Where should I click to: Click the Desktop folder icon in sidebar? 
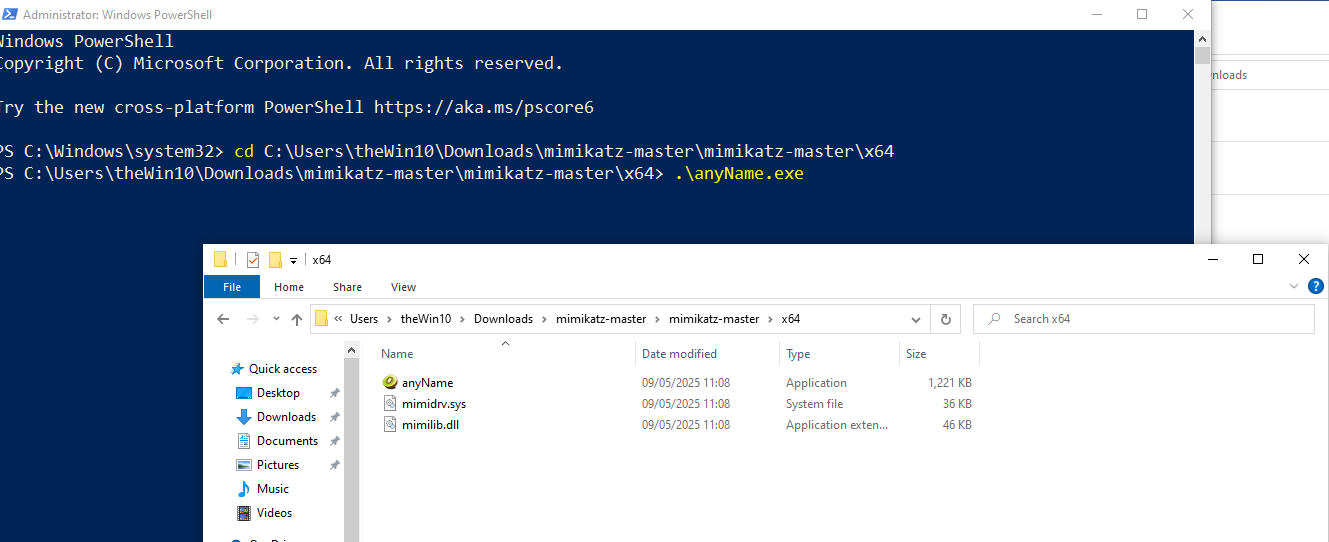243,393
